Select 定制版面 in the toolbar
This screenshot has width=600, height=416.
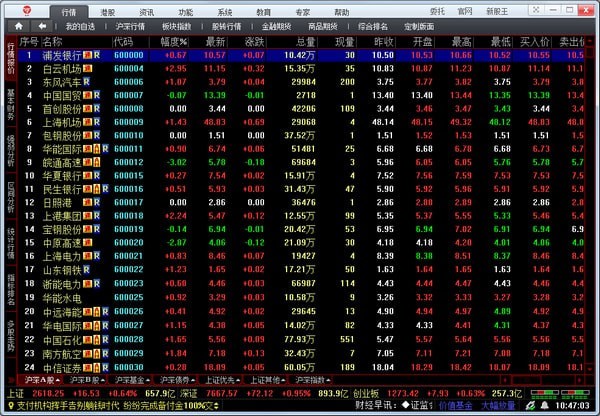click(419, 26)
